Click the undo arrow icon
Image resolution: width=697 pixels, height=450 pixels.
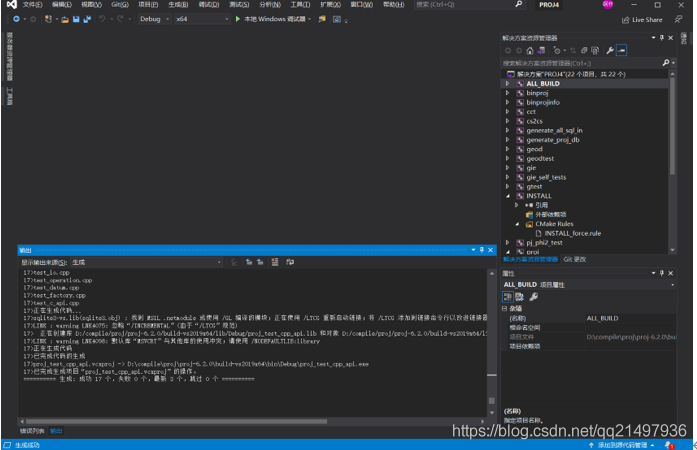click(102, 19)
